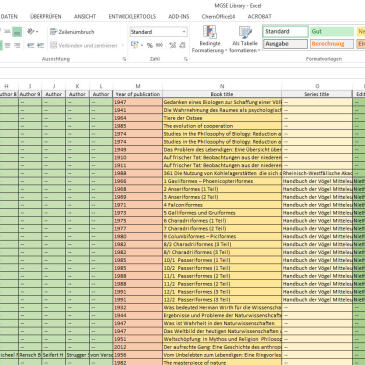Select 1 Gaviiformes – Phoenicopteriformes cell
365x365 pixels.
click(x=222, y=181)
